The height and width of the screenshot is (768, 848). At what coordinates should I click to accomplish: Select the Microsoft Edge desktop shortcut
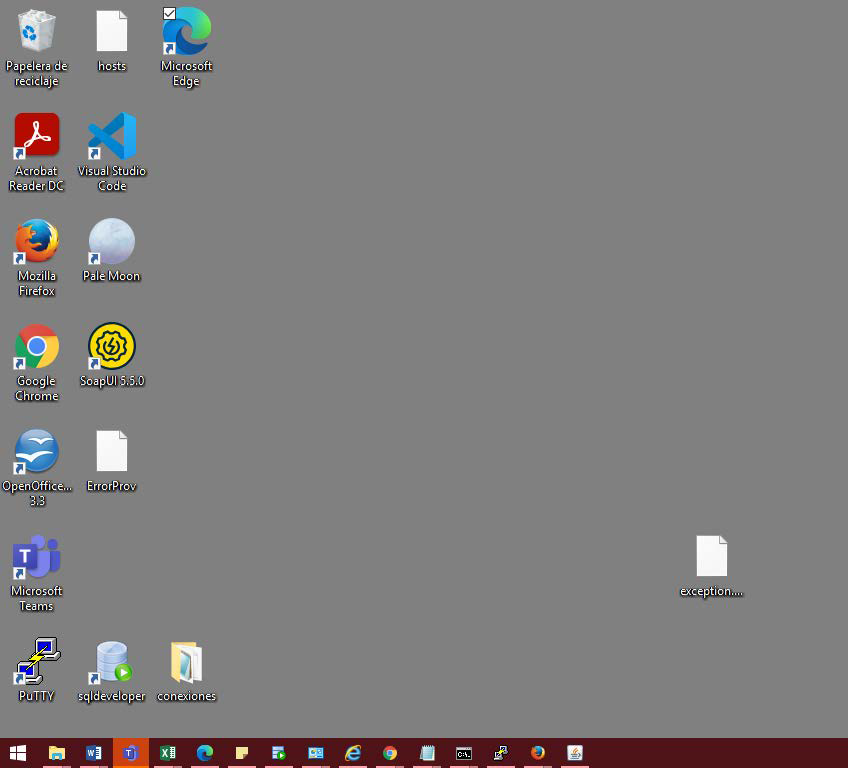pos(187,31)
